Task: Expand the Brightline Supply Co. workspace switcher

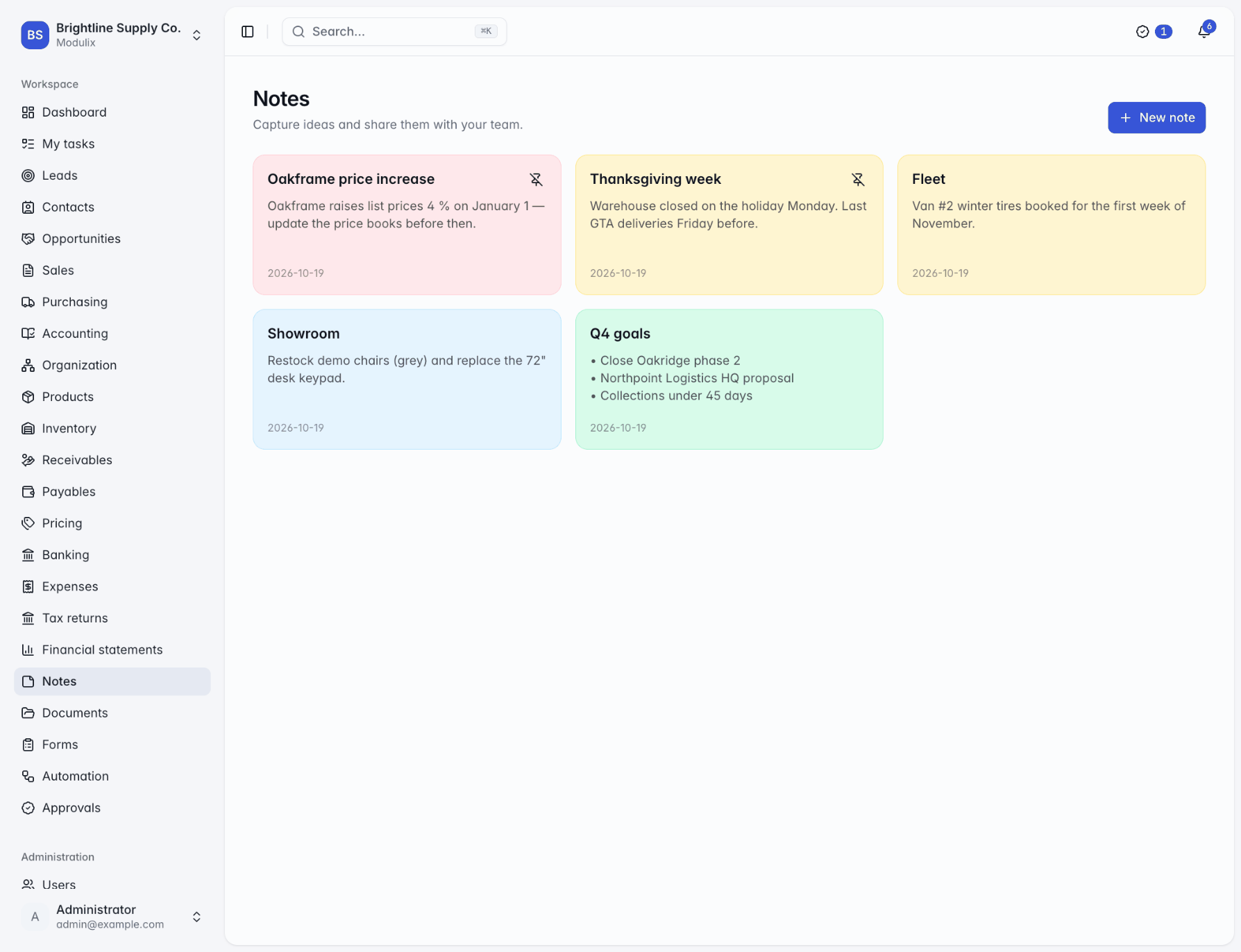Action: [196, 35]
